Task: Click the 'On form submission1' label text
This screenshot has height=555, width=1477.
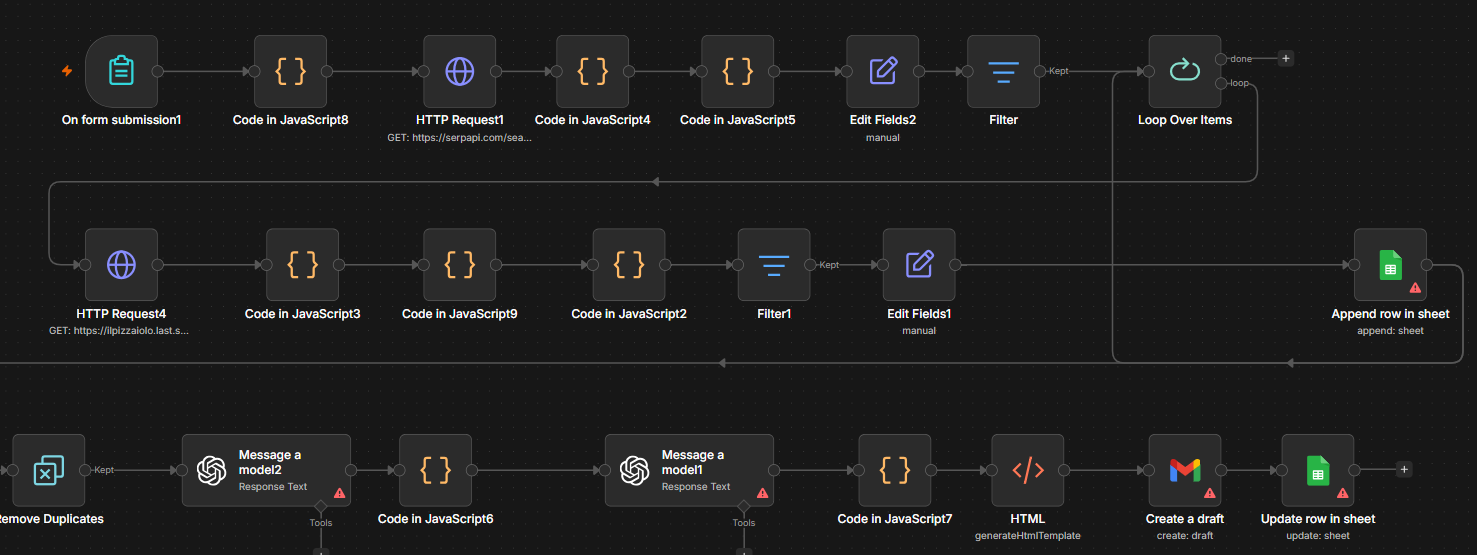Action: tap(121, 120)
